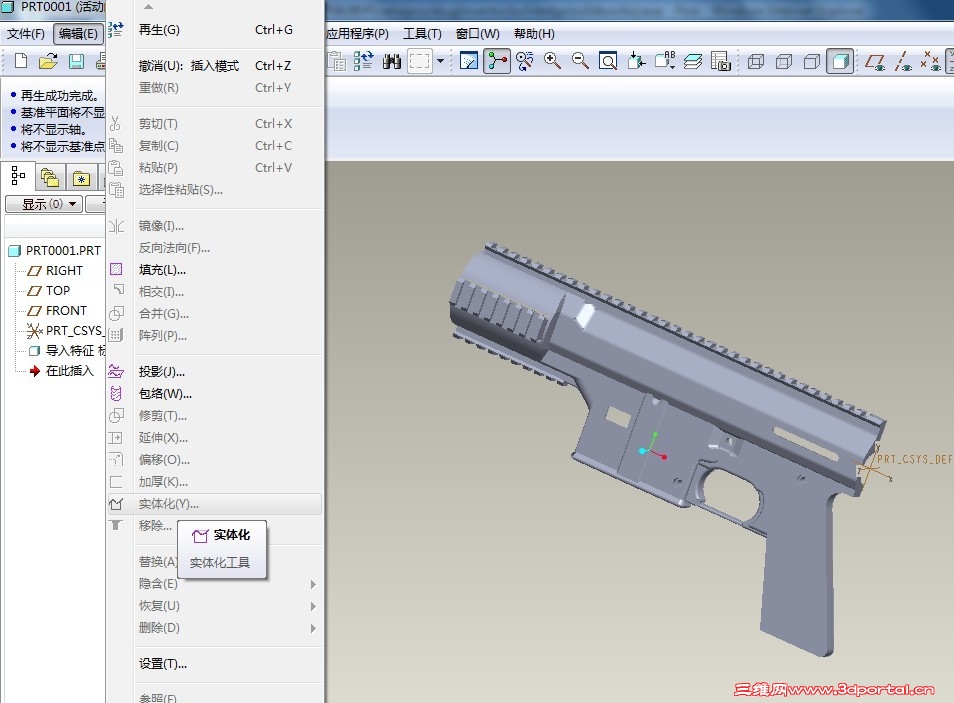Click the Layers stack icon
The width and height of the screenshot is (954, 703).
(693, 61)
